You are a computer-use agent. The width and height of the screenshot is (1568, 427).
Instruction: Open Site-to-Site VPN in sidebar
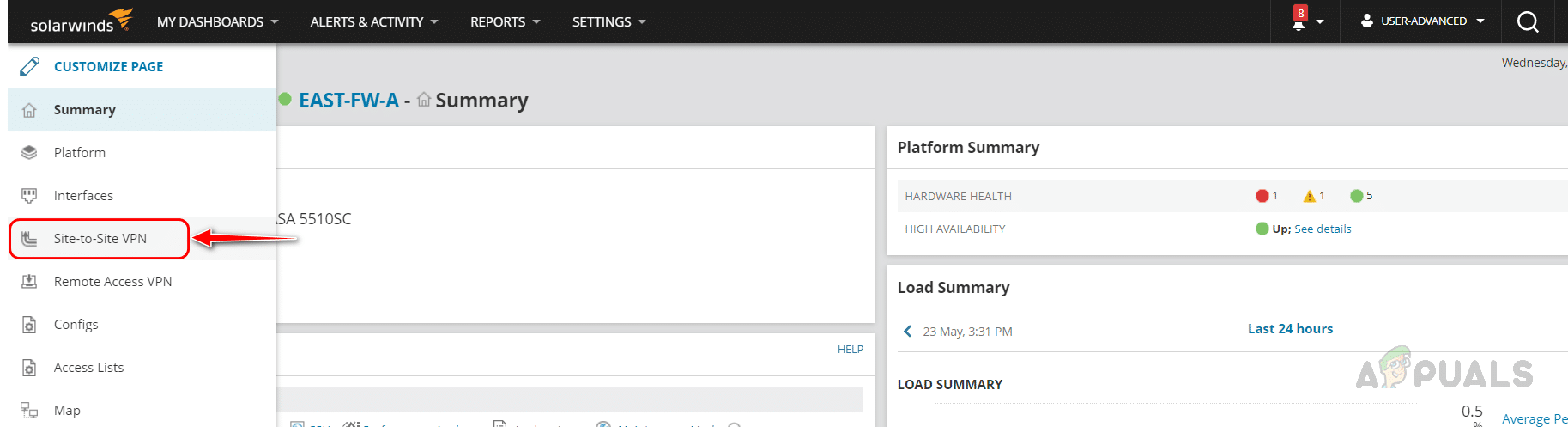point(100,239)
